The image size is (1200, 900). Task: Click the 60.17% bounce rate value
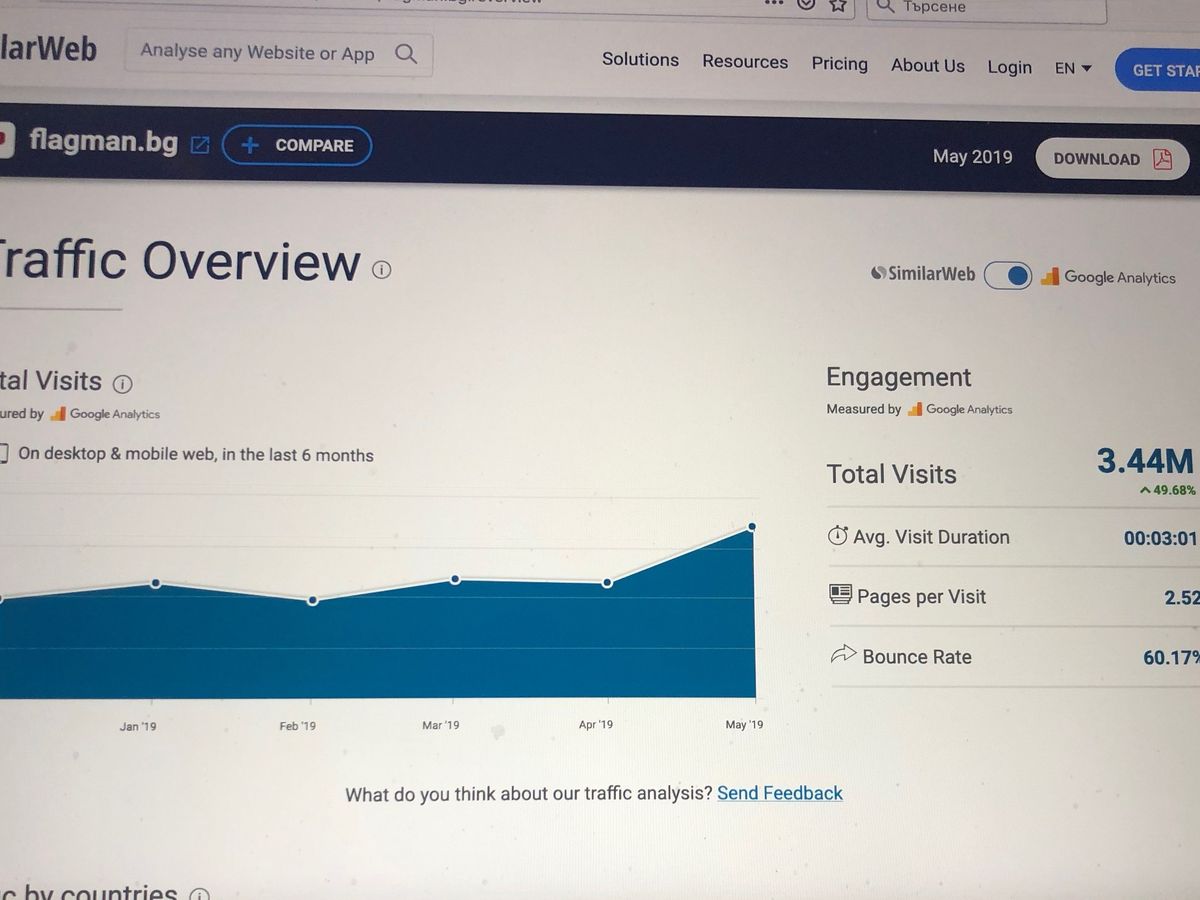point(1171,658)
